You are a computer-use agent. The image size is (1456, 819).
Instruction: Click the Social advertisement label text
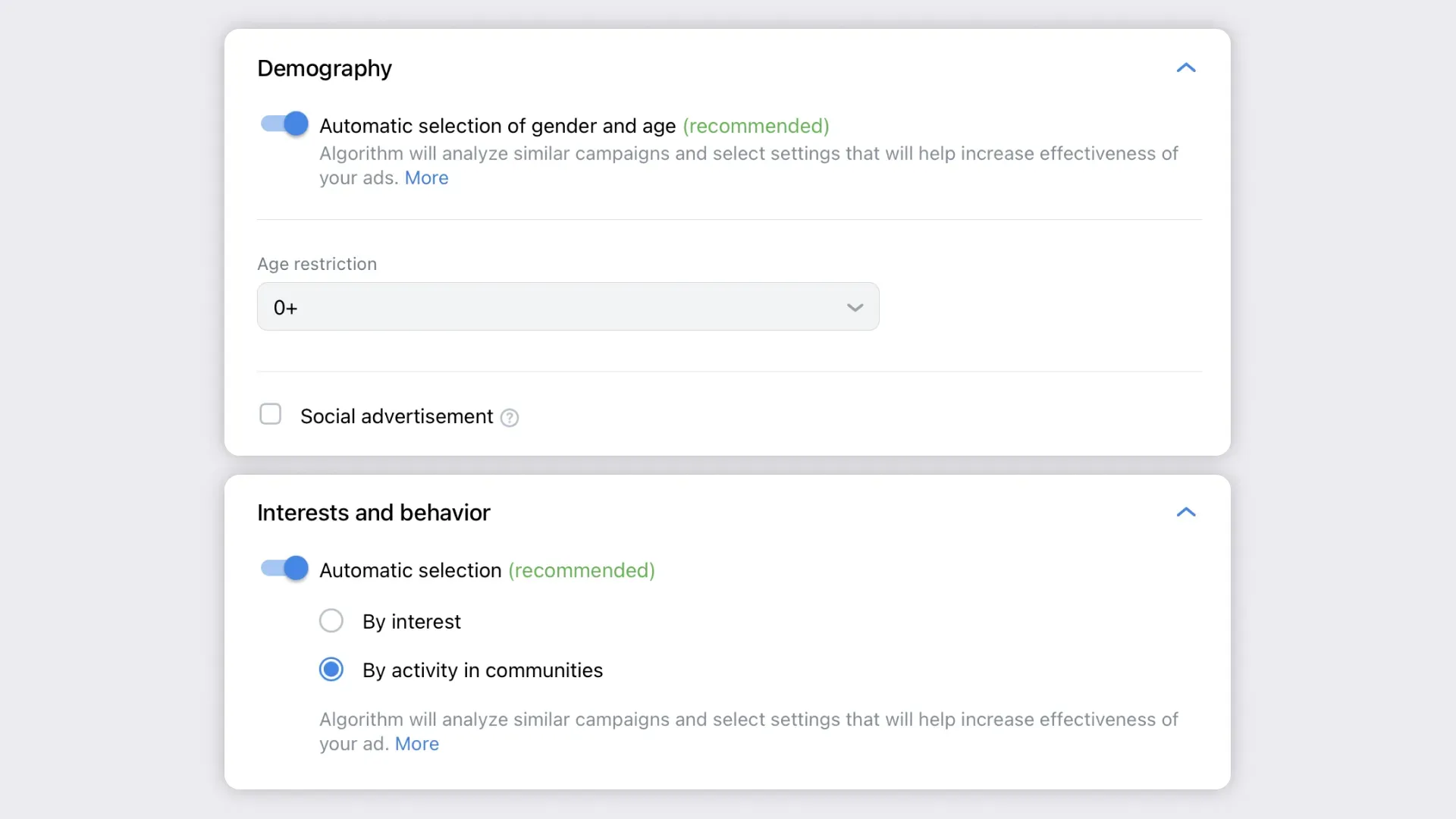click(x=397, y=416)
